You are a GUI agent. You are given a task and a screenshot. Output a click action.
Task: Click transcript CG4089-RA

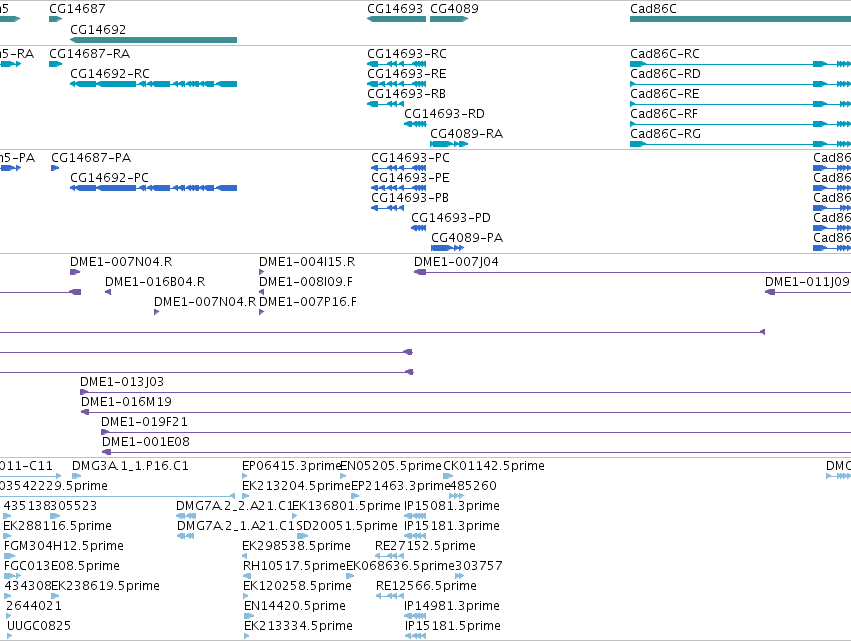click(x=467, y=134)
